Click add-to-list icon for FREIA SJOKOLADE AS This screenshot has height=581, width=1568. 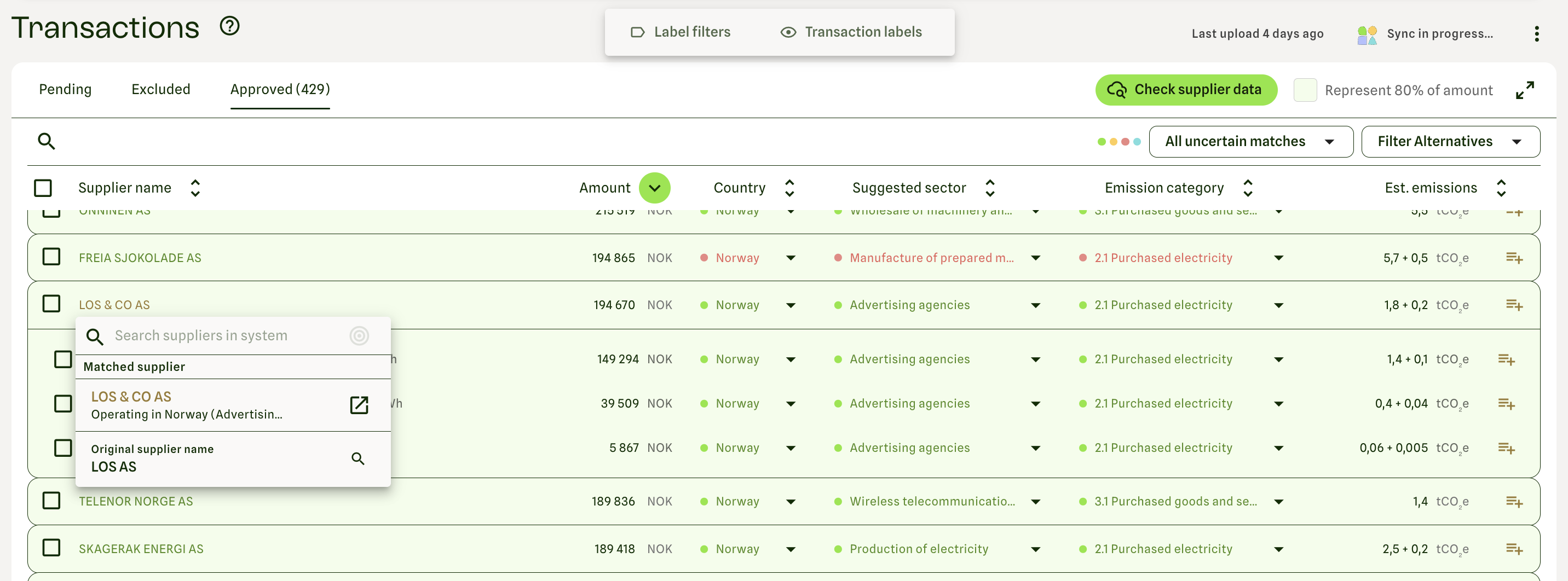[x=1514, y=258]
